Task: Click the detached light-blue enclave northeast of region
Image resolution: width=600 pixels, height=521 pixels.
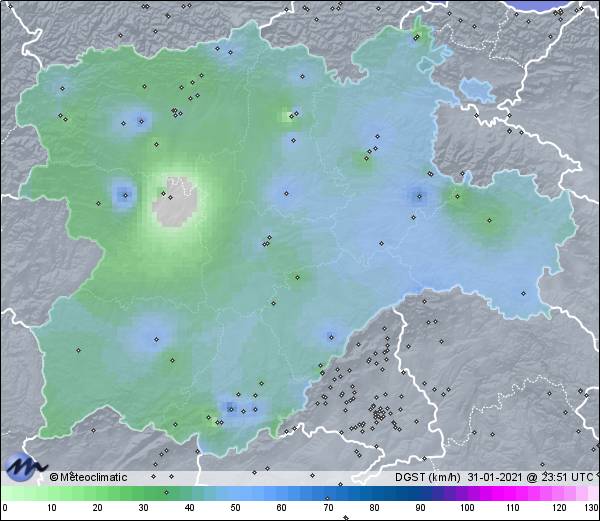Action: [x=478, y=90]
